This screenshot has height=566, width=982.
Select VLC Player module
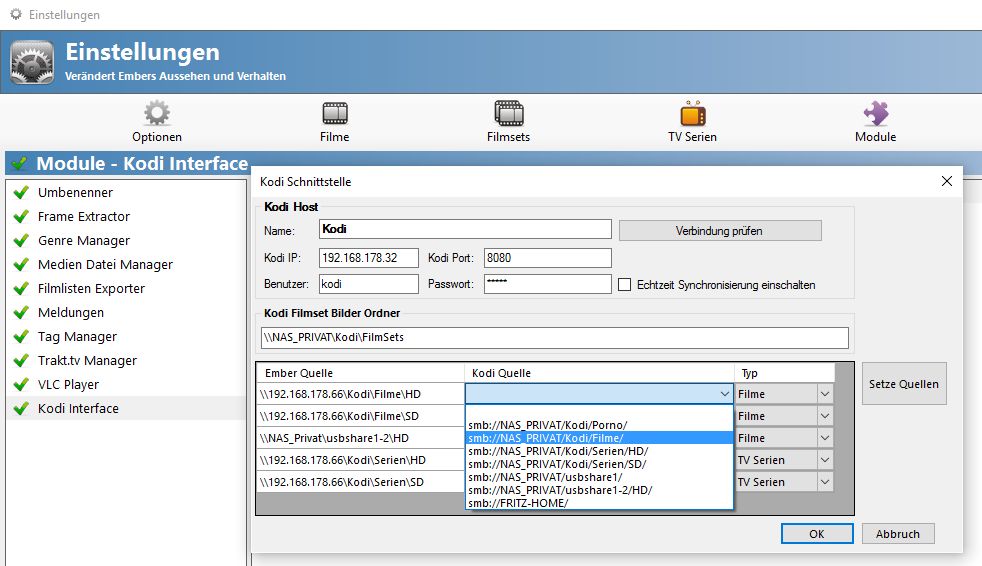(x=128, y=384)
